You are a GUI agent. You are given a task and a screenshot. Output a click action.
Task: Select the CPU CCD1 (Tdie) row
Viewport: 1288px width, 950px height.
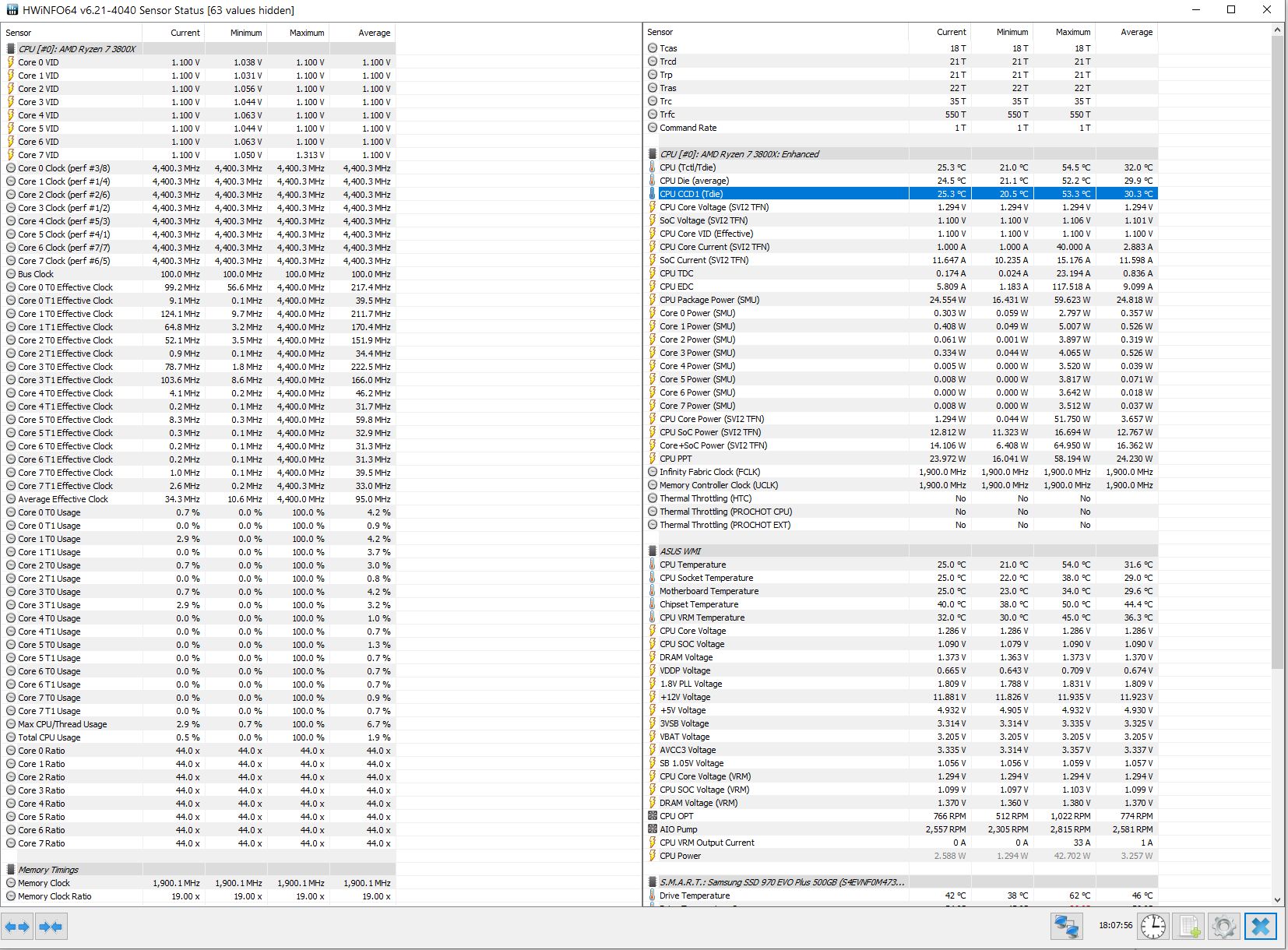click(x=691, y=194)
